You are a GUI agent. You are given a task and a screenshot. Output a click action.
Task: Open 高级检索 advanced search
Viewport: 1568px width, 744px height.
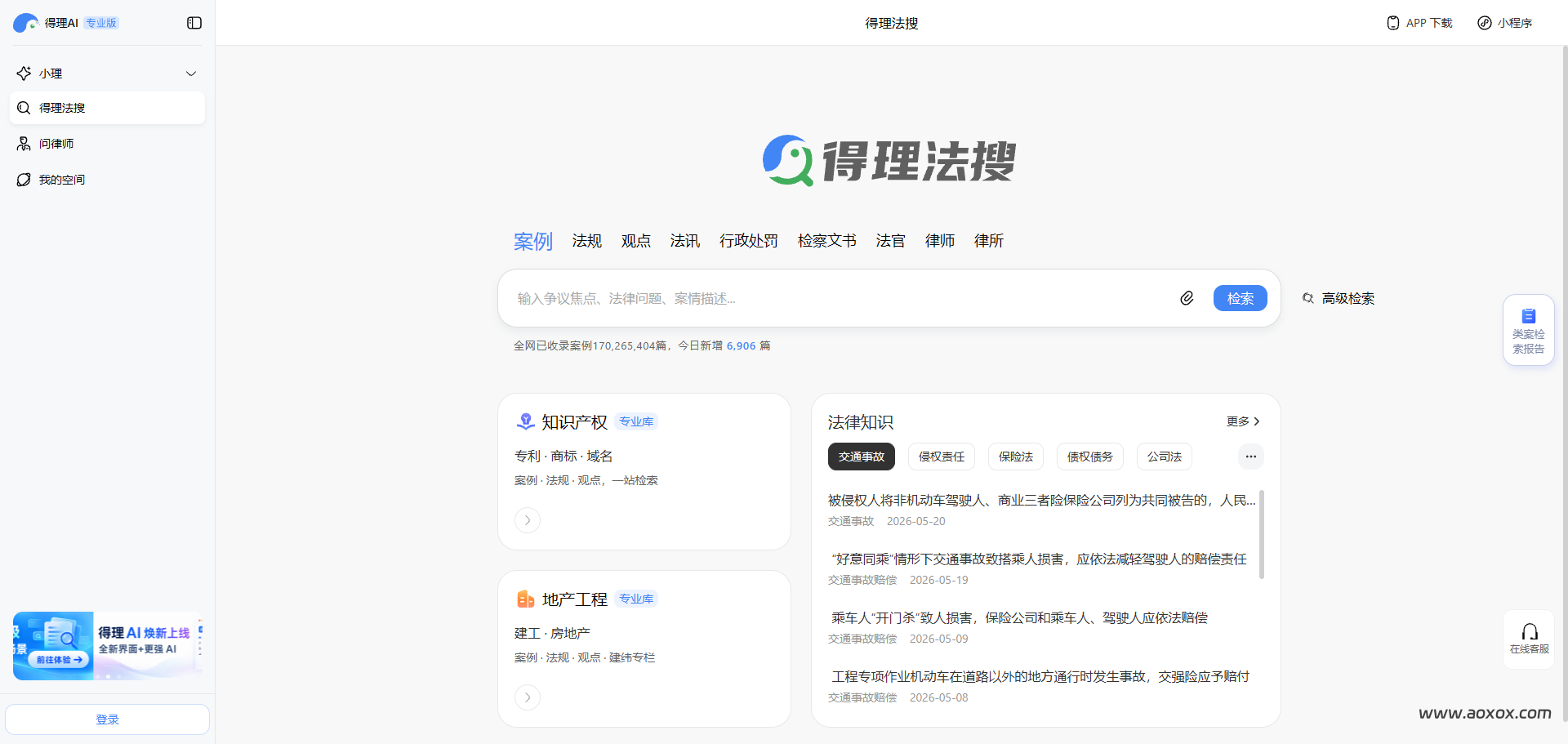[x=1339, y=299]
